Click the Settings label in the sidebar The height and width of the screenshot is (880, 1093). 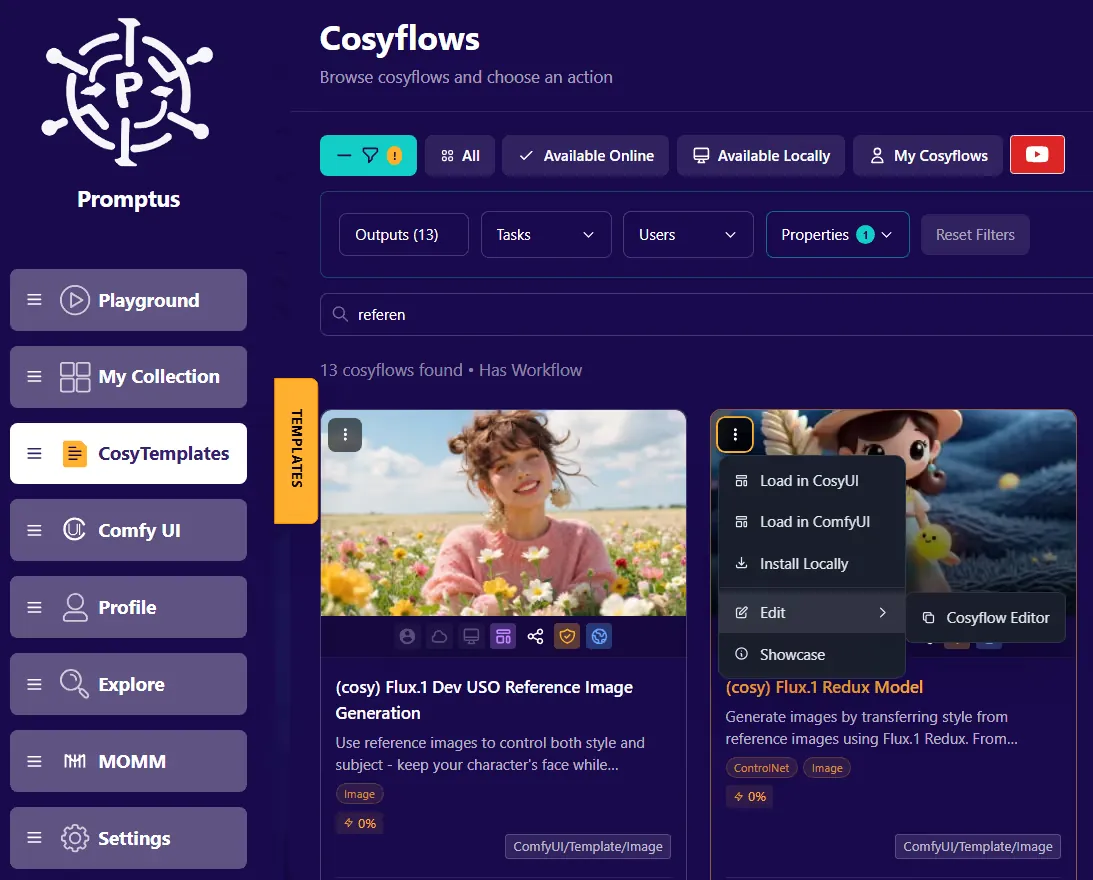(134, 838)
